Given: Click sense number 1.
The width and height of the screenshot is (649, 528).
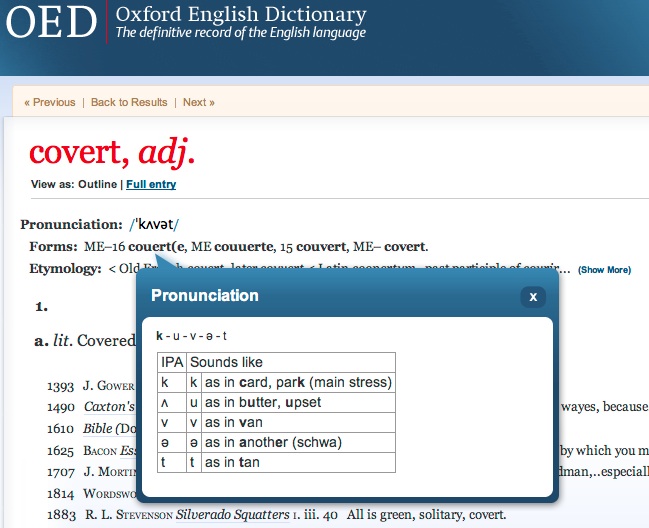Looking at the screenshot, I should coord(41,307).
